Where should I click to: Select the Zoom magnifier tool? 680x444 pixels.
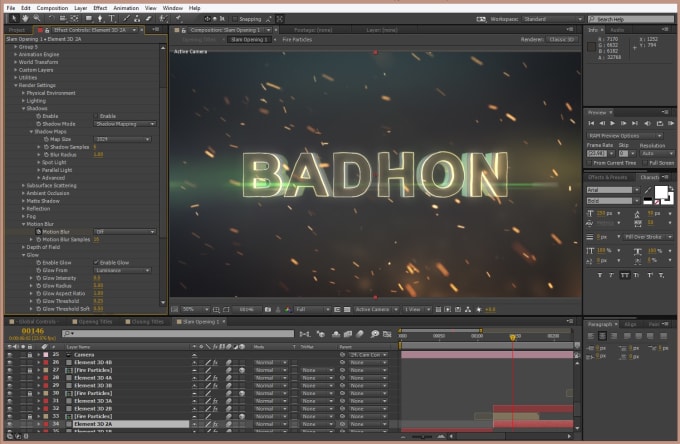pos(37,18)
